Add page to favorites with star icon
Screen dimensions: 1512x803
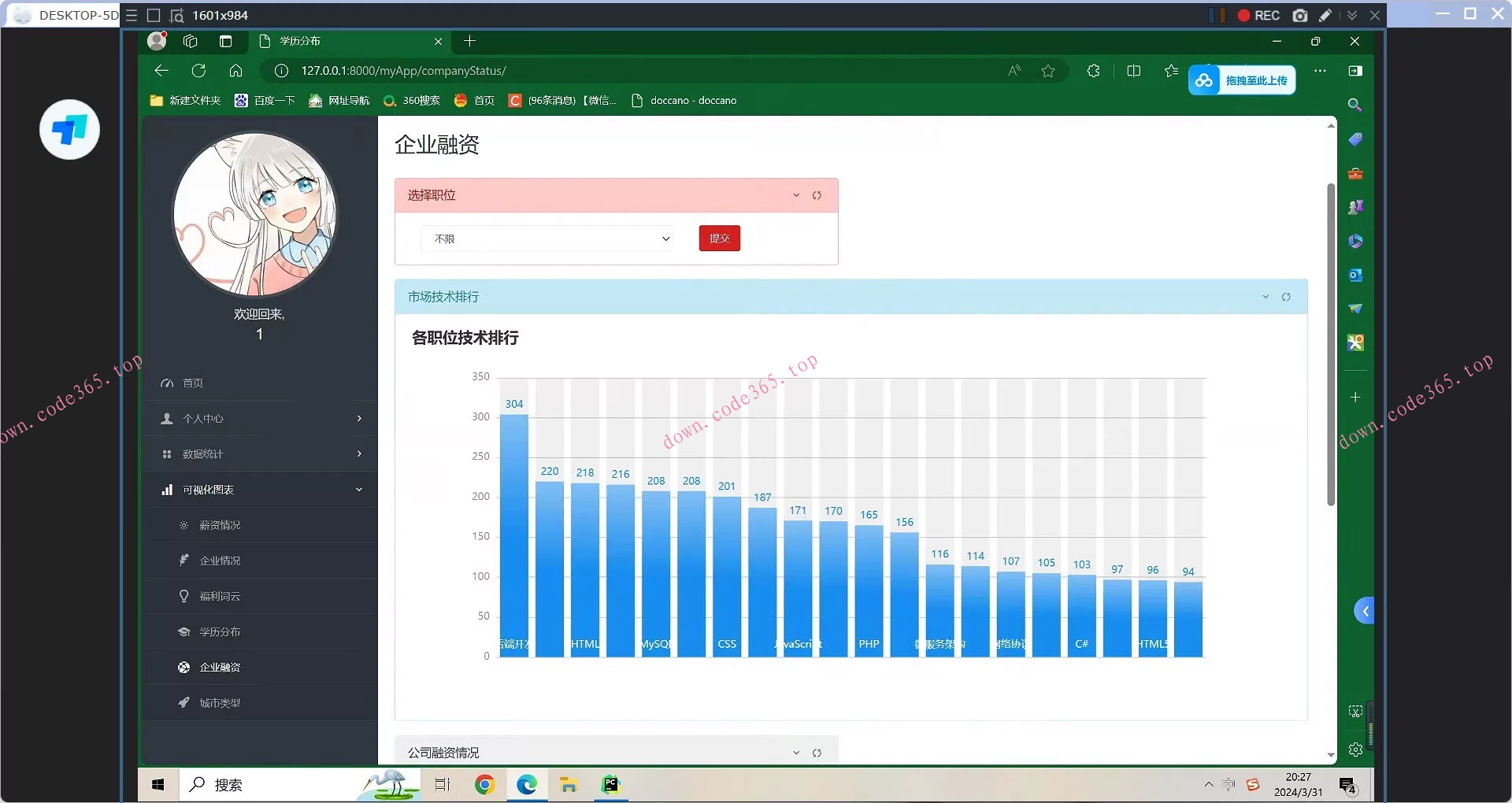coord(1047,71)
